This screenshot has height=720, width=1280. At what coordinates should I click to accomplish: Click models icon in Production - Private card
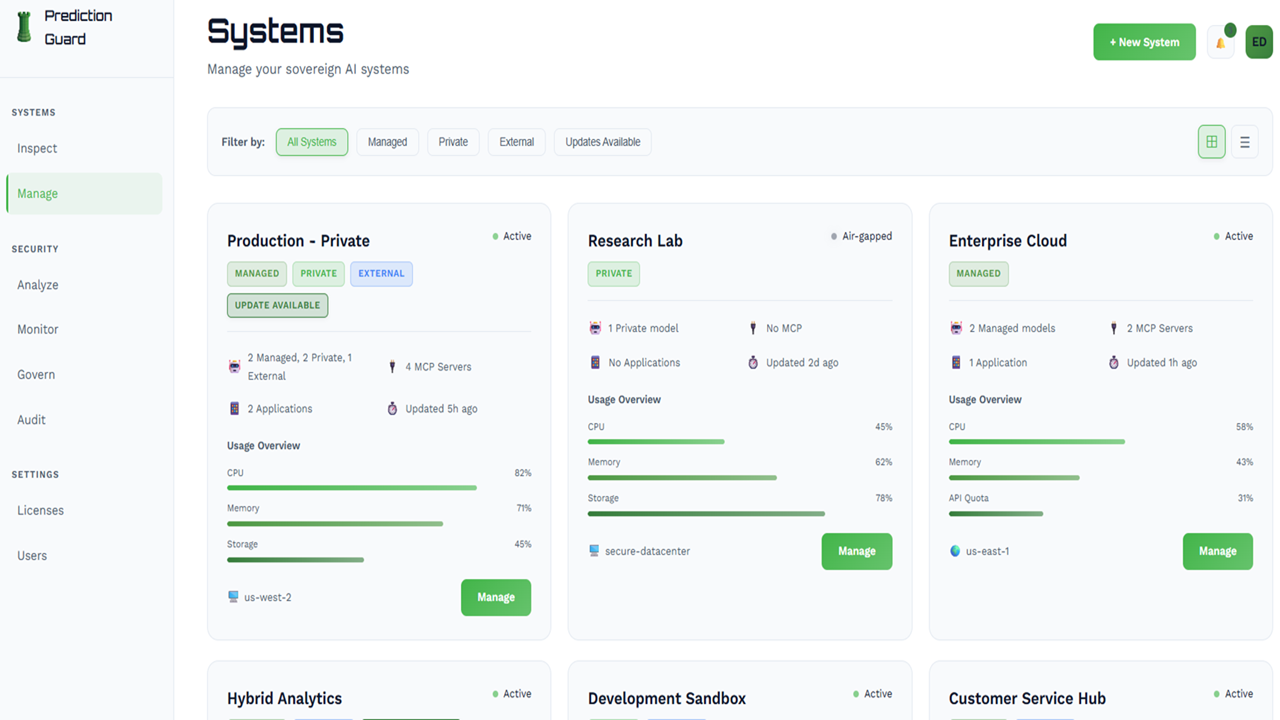pyautogui.click(x=235, y=367)
